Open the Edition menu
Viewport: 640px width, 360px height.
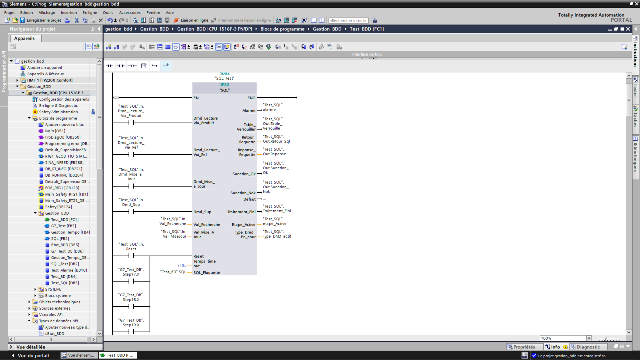click(x=27, y=13)
